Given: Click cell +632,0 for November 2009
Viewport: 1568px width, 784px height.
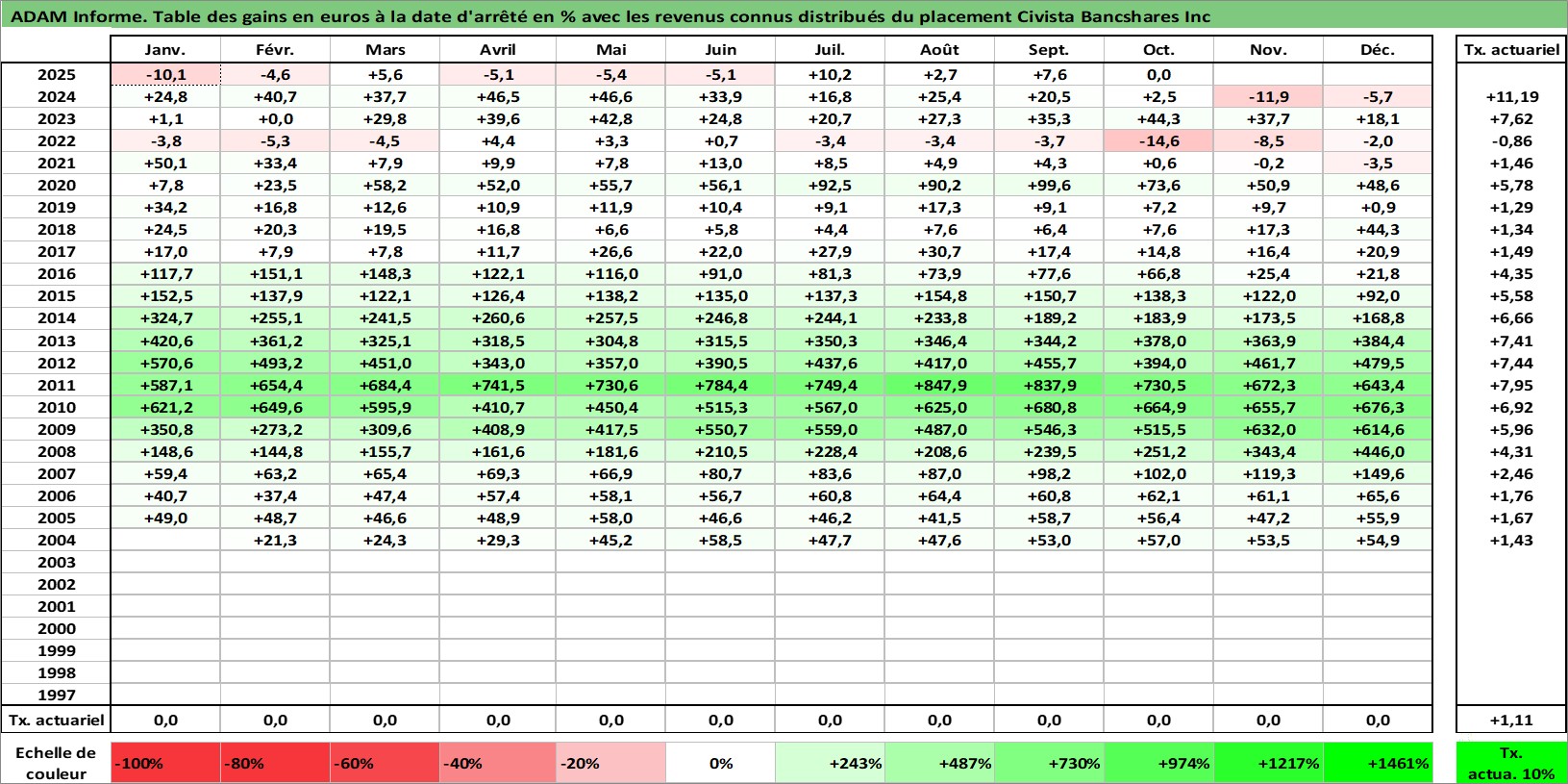Looking at the screenshot, I should tap(1268, 429).
